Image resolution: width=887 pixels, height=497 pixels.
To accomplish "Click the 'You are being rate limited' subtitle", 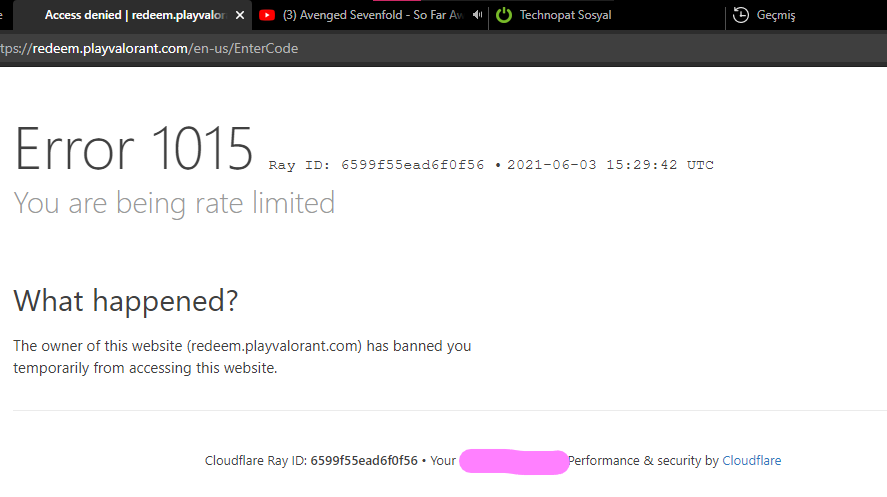I will (x=174, y=203).
